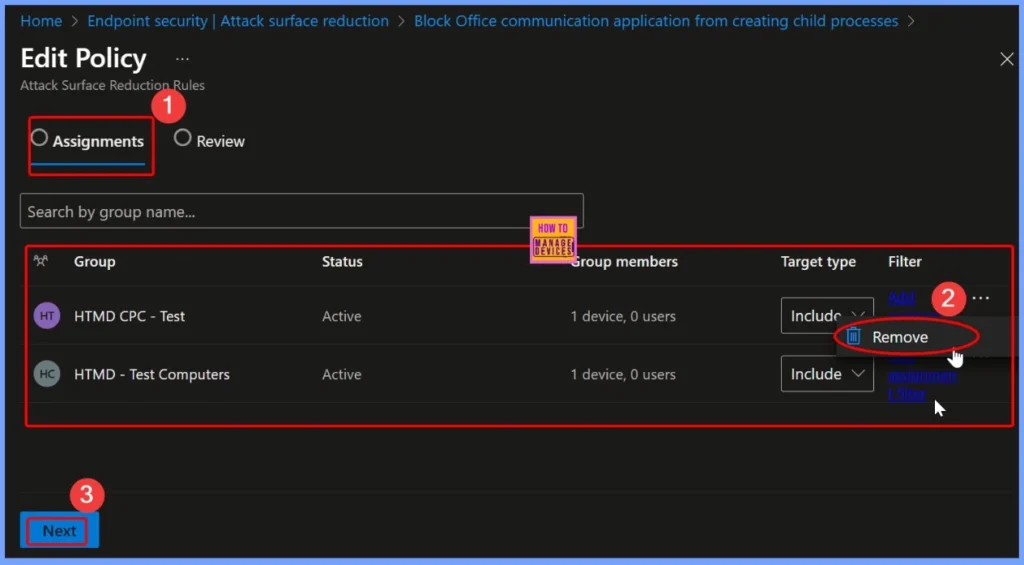Image resolution: width=1024 pixels, height=565 pixels.
Task: Click member count for HTMD - Test Computers
Action: 623,374
